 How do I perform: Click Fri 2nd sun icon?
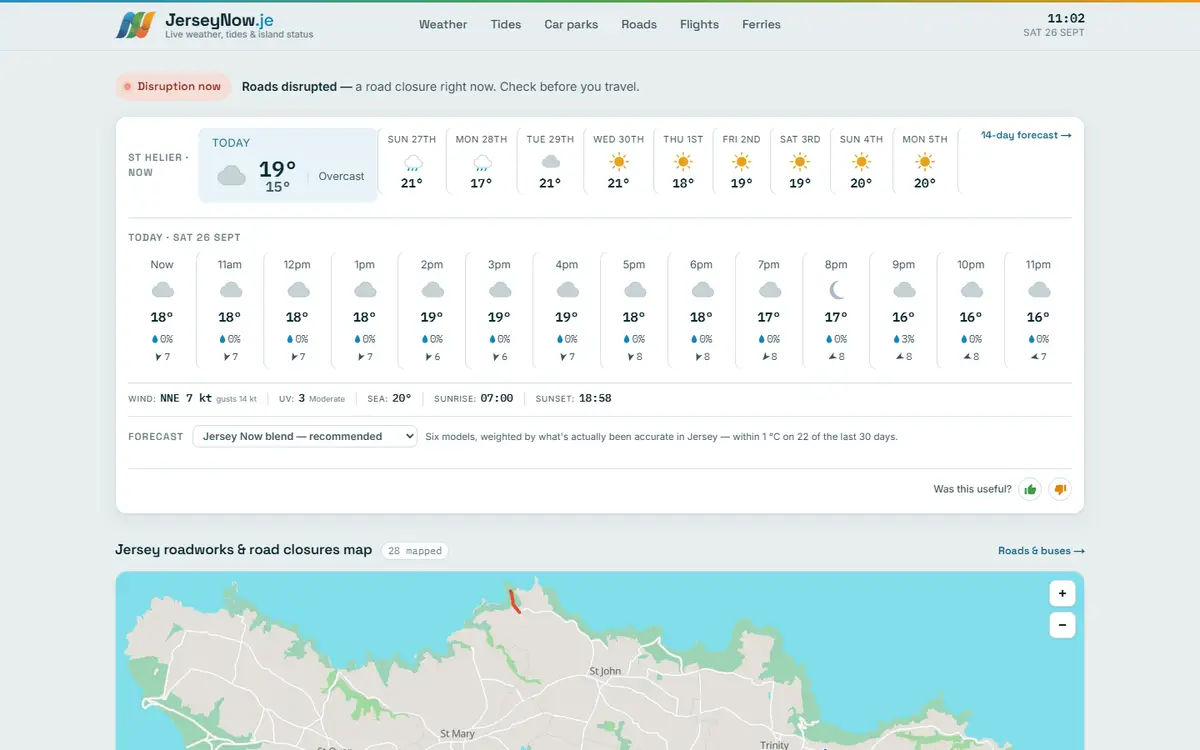pos(741,161)
